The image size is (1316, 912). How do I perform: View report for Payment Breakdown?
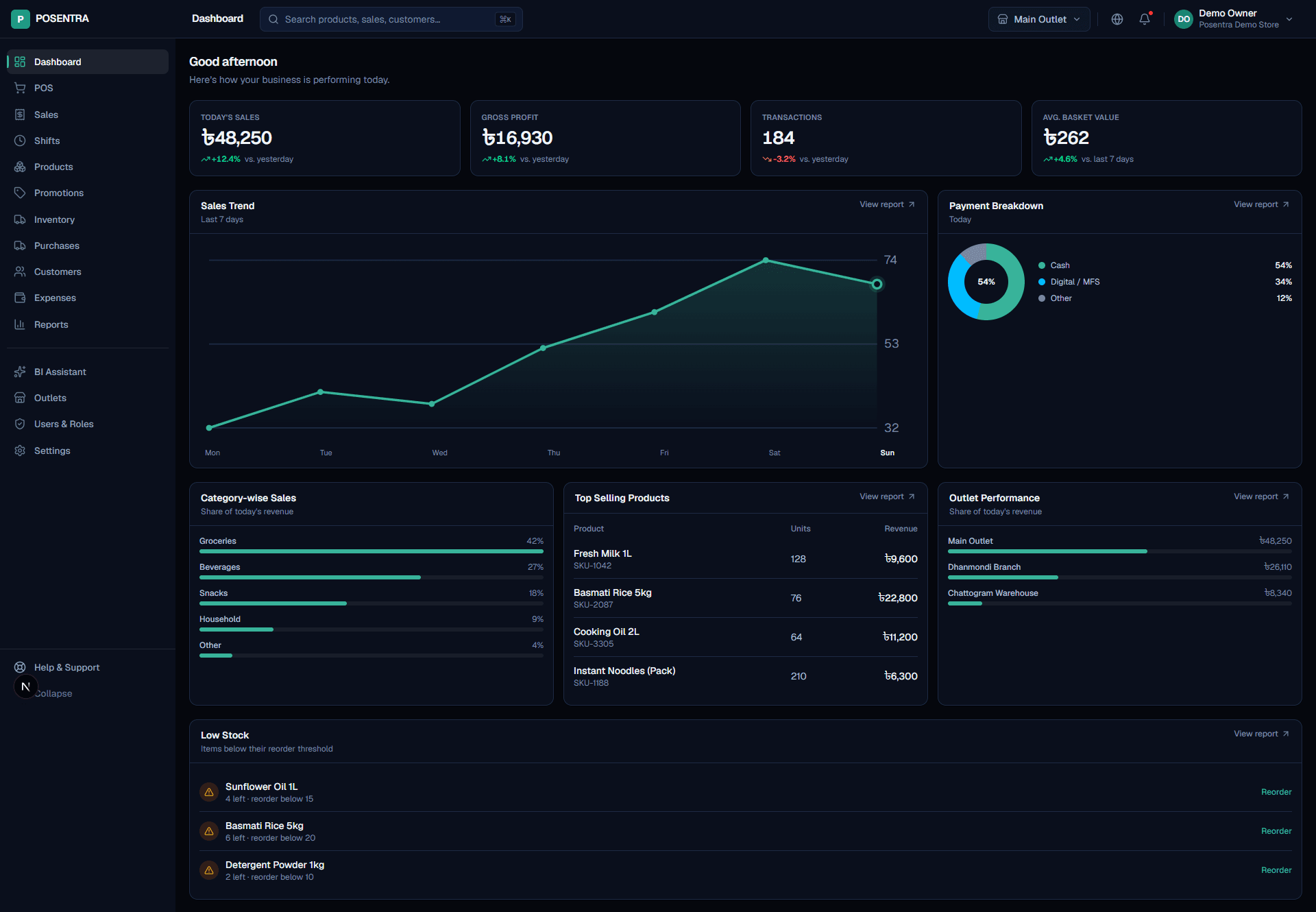pos(1261,204)
